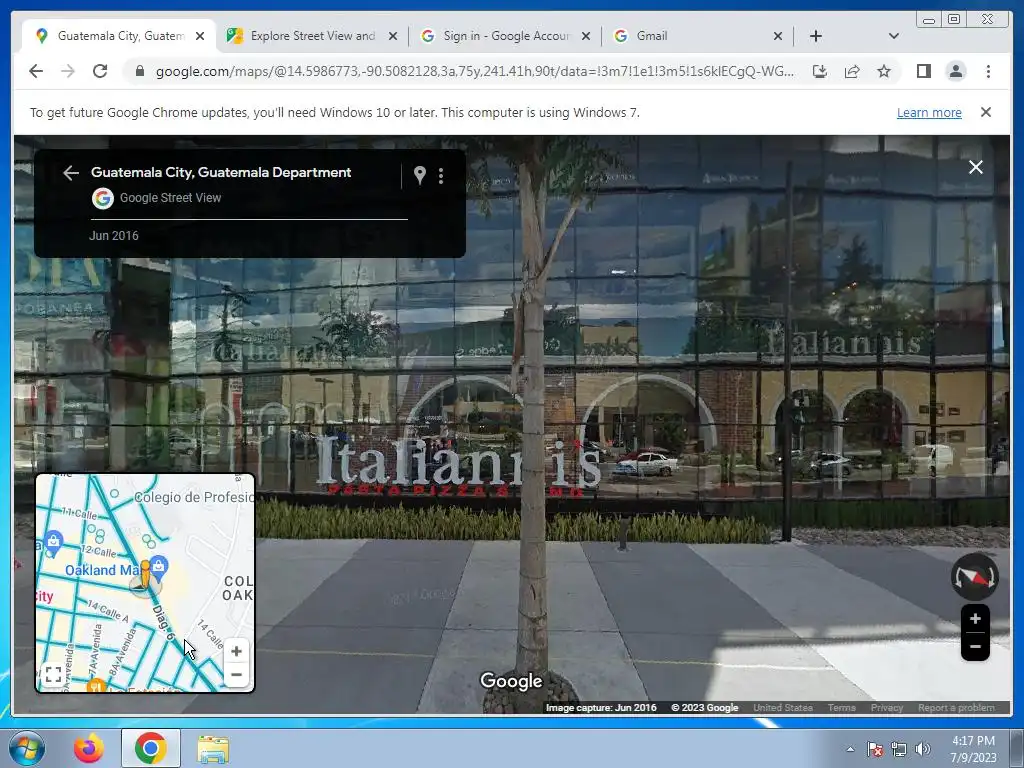View site info via the padlock icon
This screenshot has width=1024, height=768.
pos(139,71)
